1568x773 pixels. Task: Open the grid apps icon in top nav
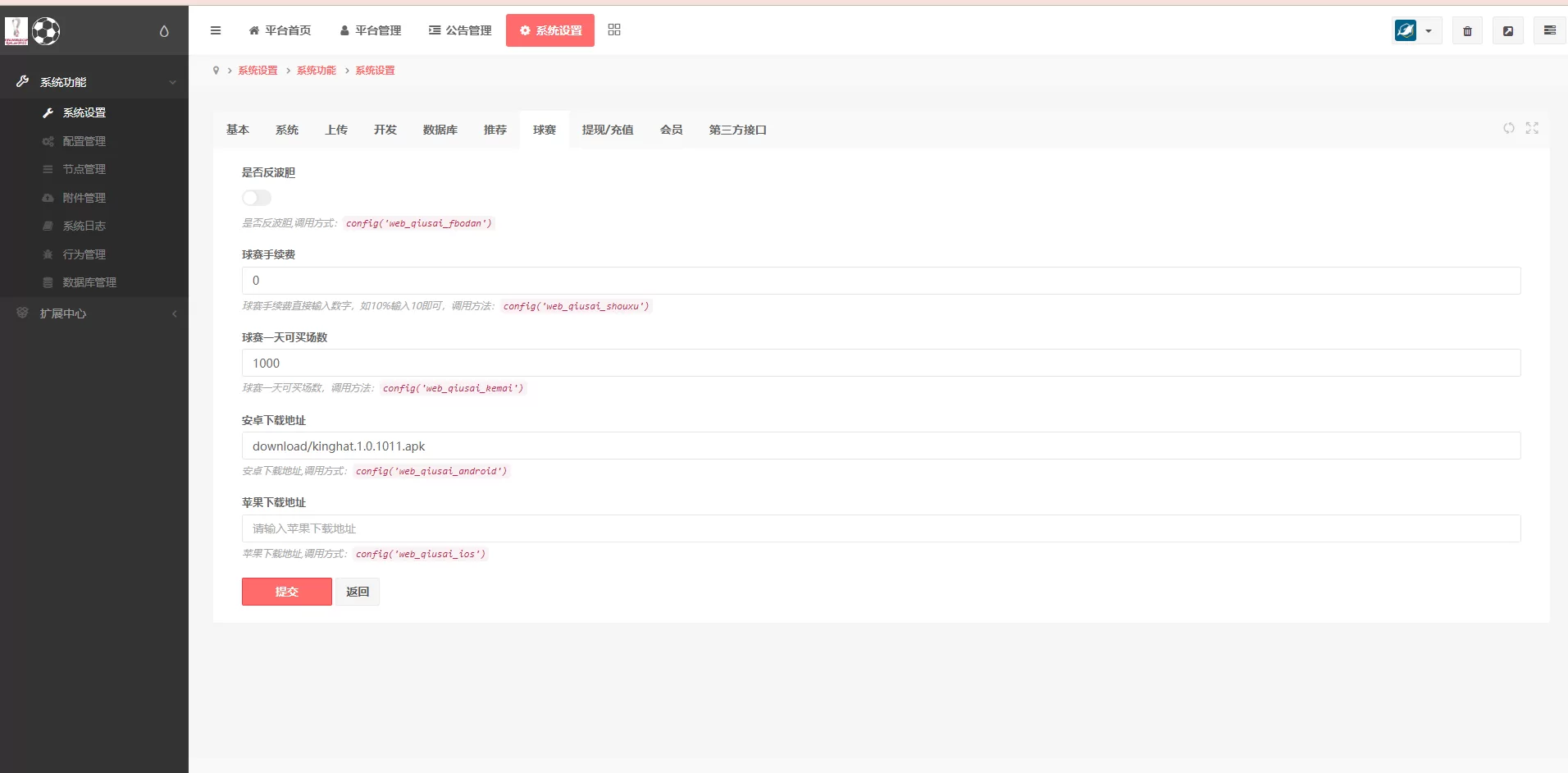point(614,30)
